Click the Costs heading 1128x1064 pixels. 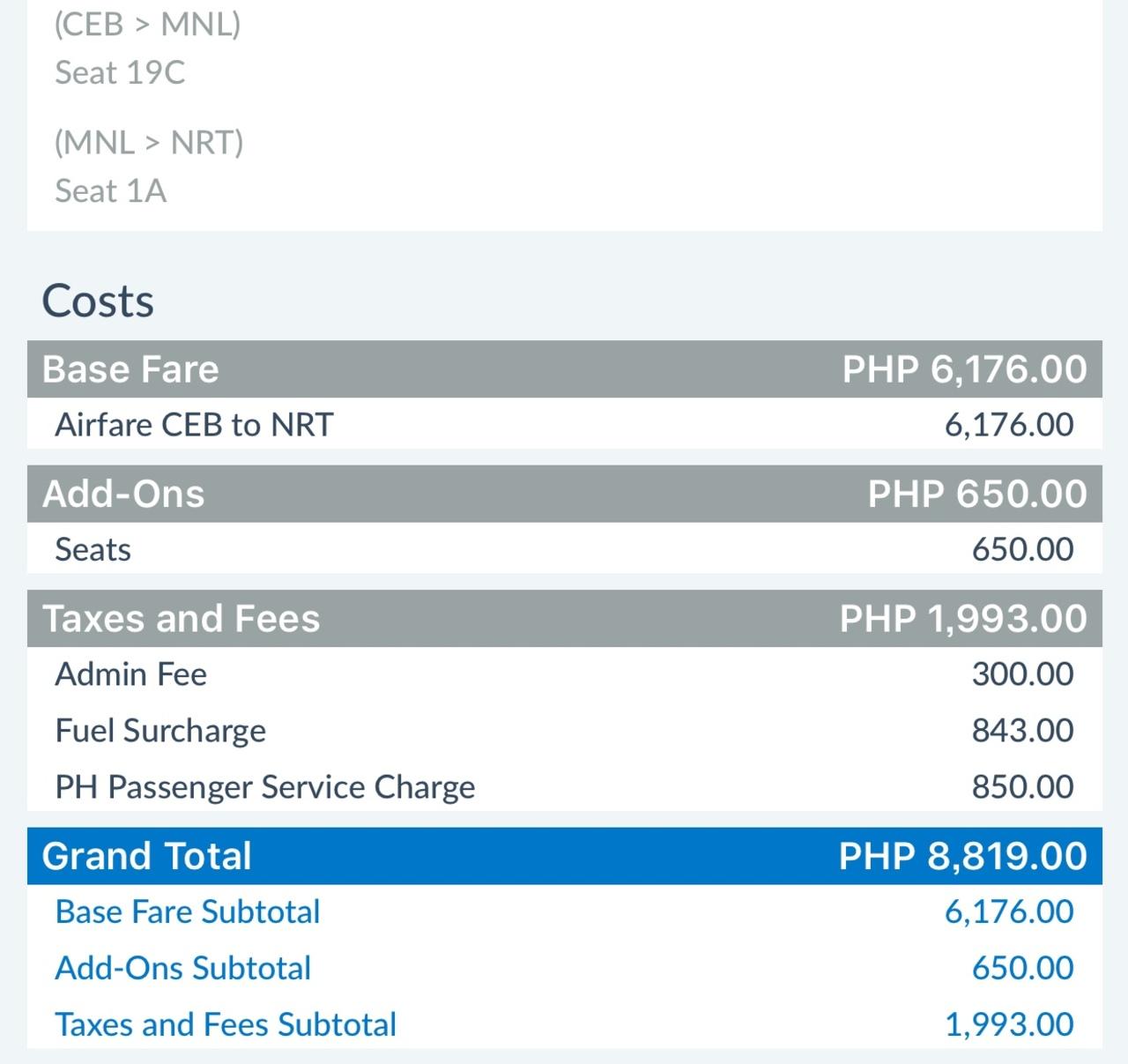(x=98, y=301)
